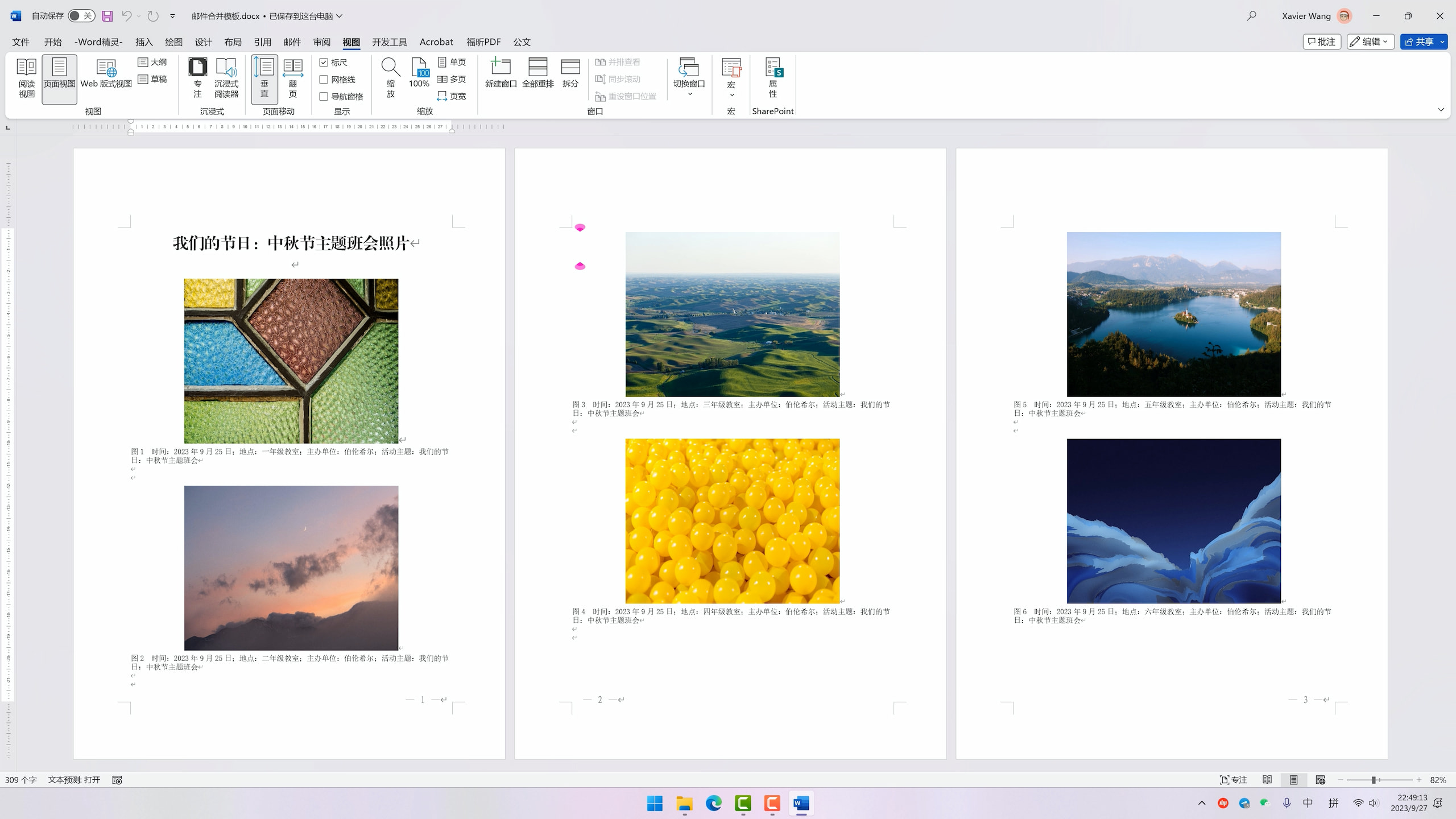Switch to Read Mode view (阅读视图)
1456x819 pixels.
[26, 78]
